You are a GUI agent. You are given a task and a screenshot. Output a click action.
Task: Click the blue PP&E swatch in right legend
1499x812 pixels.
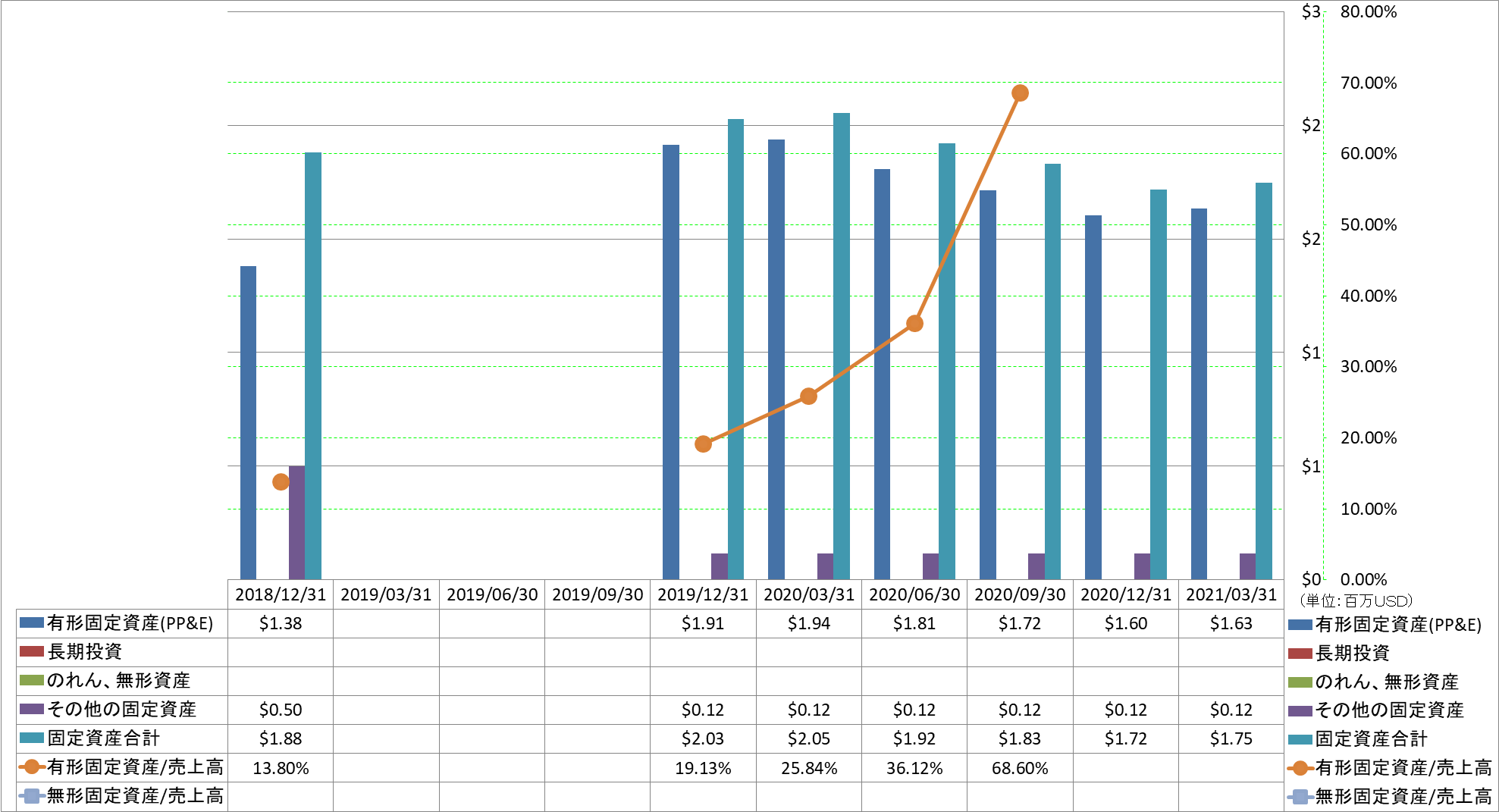[x=1300, y=625]
